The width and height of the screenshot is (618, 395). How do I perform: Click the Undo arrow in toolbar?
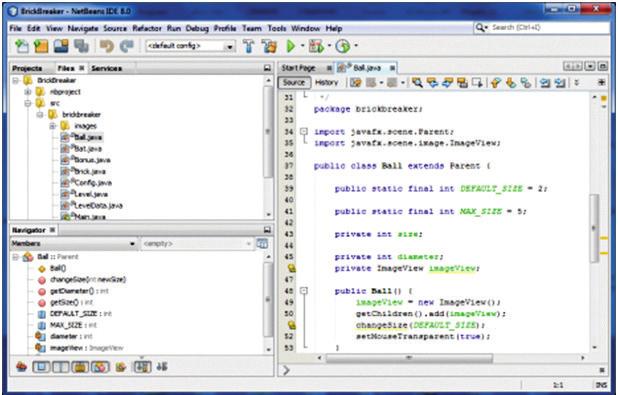(x=106, y=46)
